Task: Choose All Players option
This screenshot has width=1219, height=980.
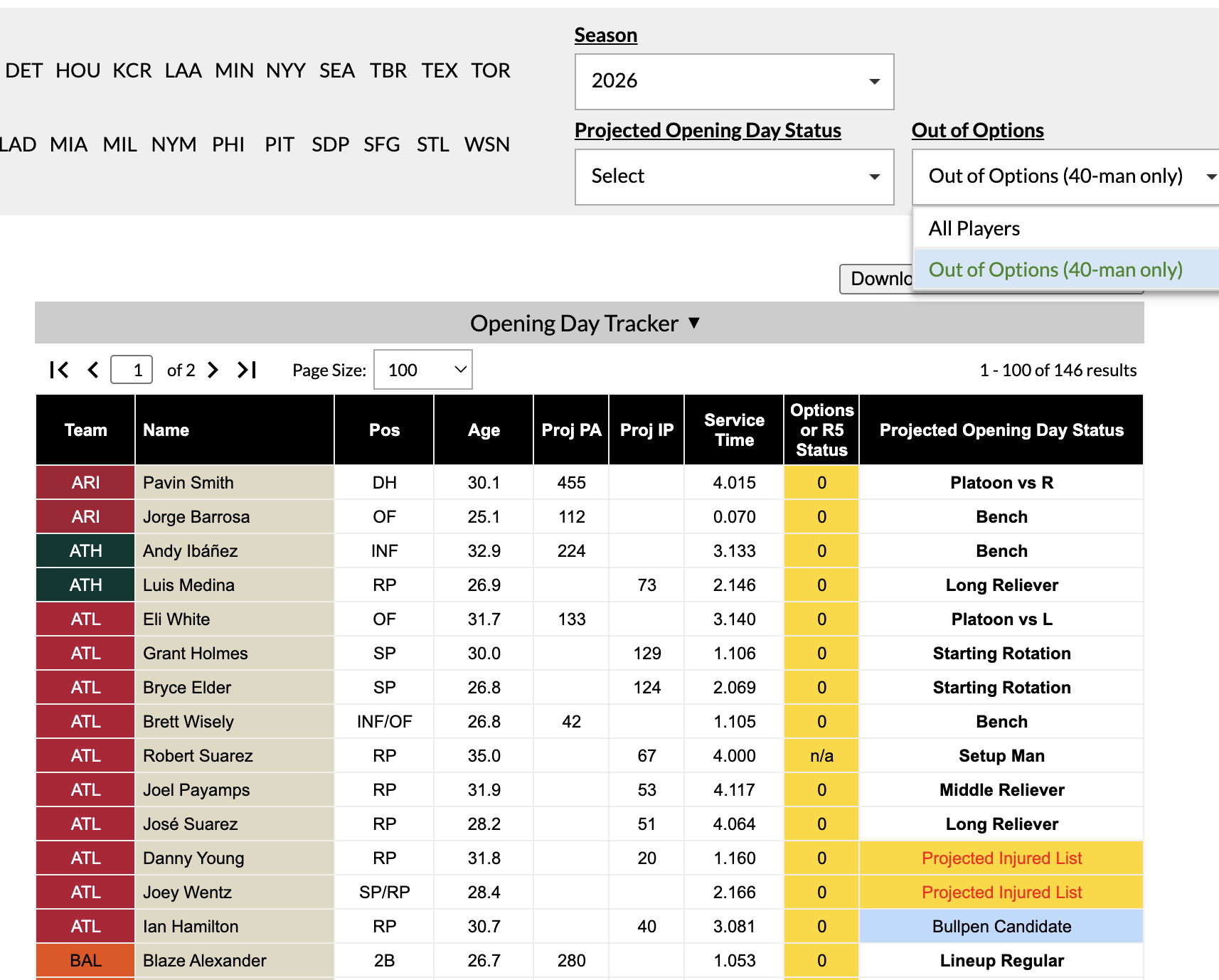Action: click(974, 228)
